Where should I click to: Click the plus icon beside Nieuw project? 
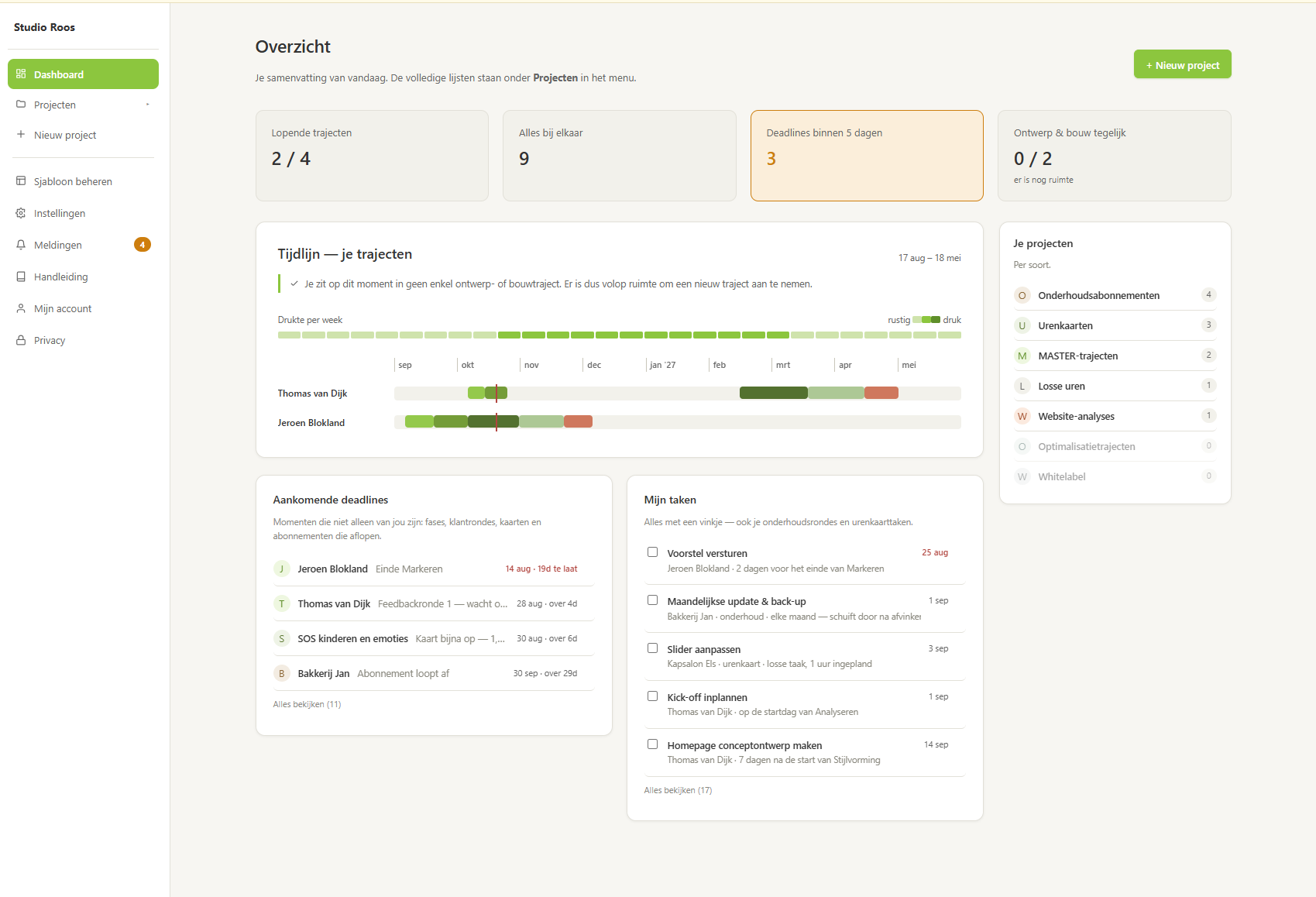21,135
